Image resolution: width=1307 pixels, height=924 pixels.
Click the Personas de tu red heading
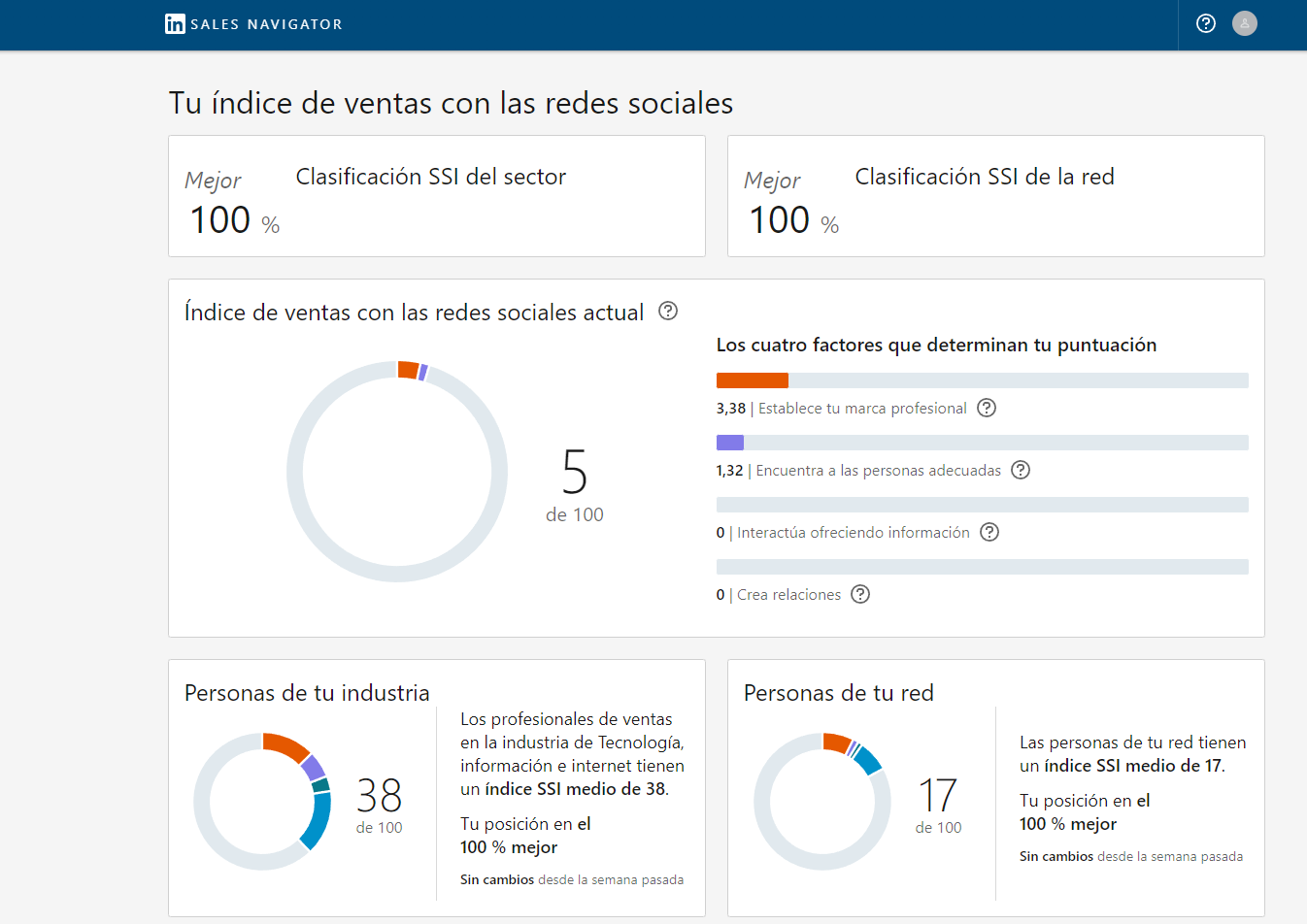tap(839, 693)
